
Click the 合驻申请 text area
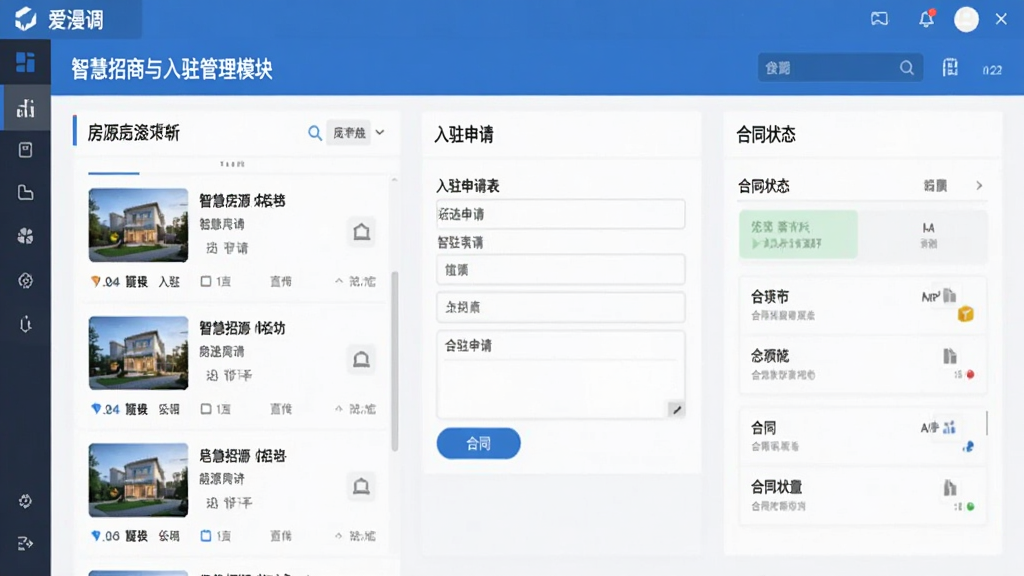(x=561, y=374)
